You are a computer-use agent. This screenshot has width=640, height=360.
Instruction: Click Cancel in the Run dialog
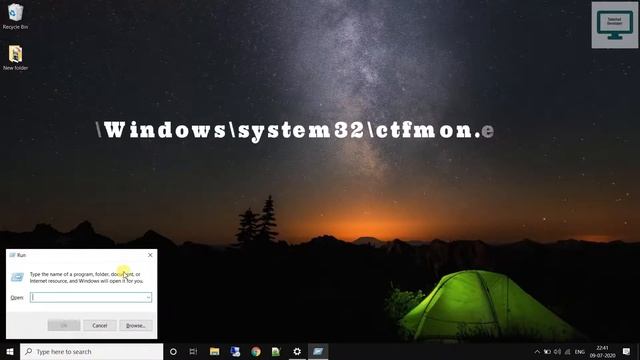[x=100, y=326]
